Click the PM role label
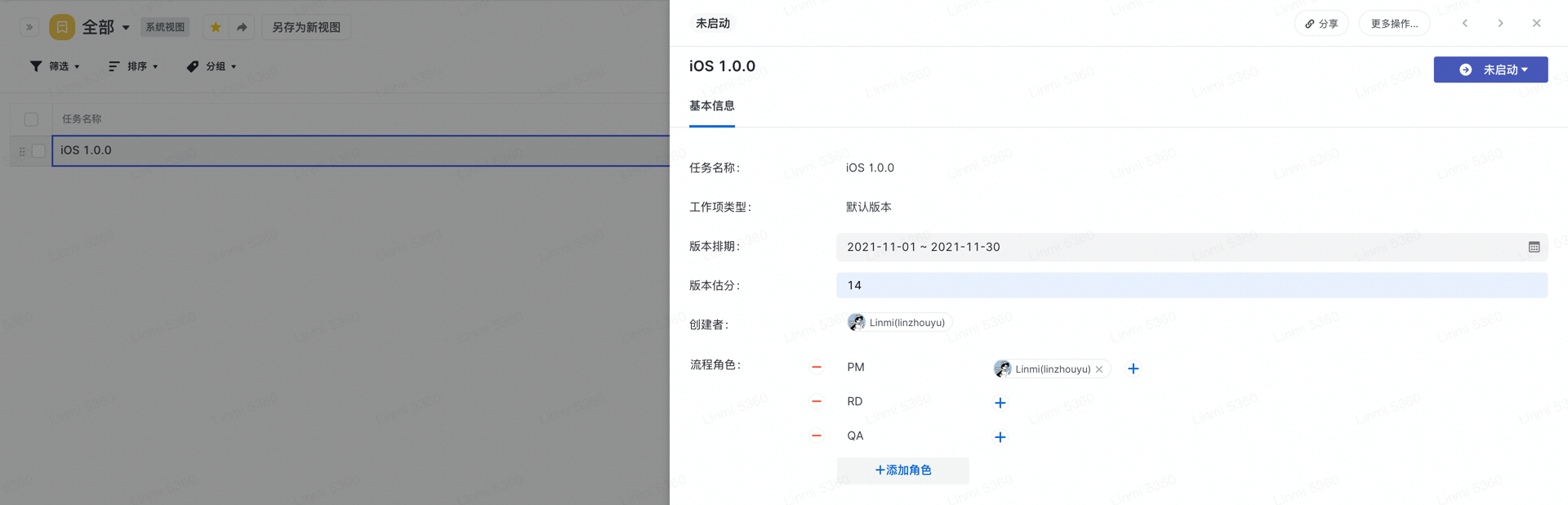The image size is (1568, 505). (x=856, y=367)
